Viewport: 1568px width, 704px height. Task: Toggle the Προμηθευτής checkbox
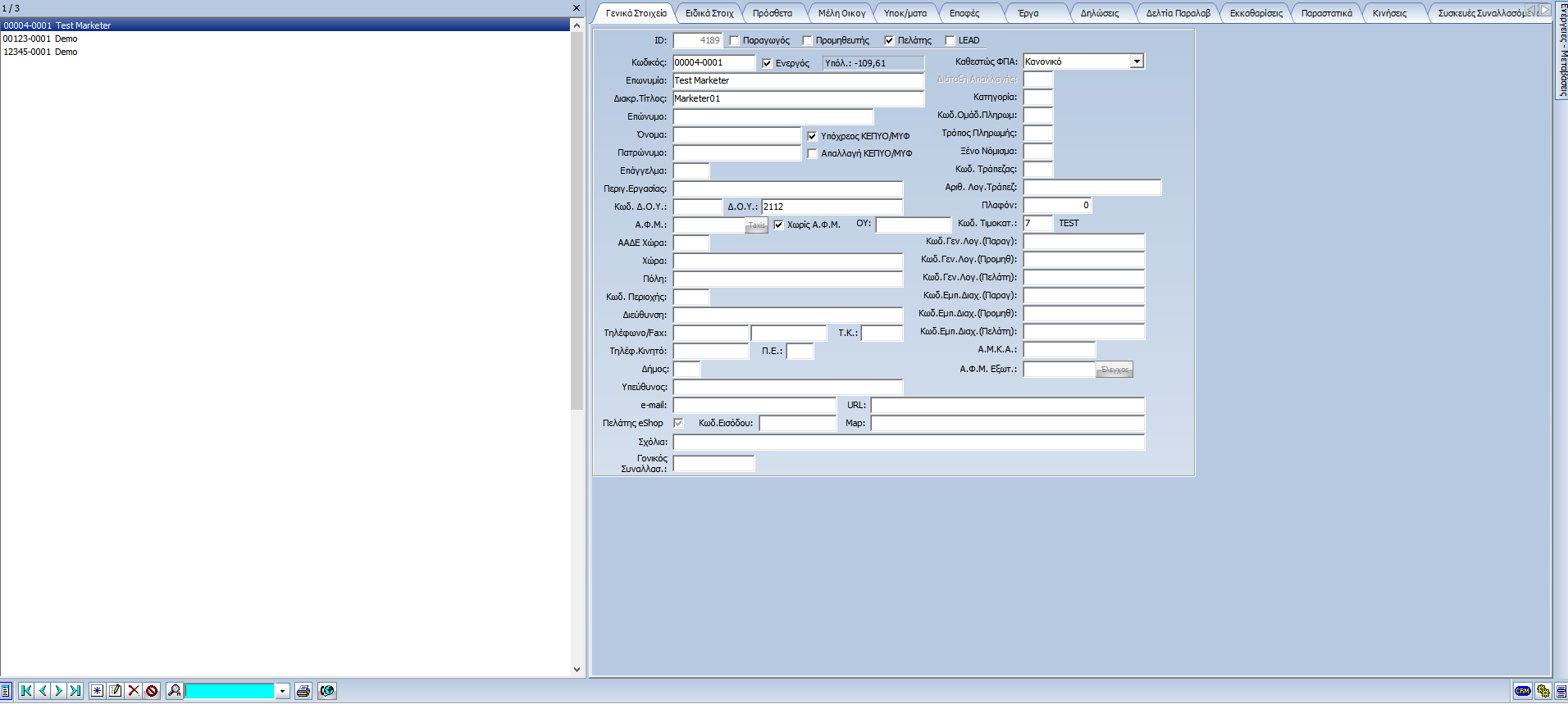tap(807, 40)
